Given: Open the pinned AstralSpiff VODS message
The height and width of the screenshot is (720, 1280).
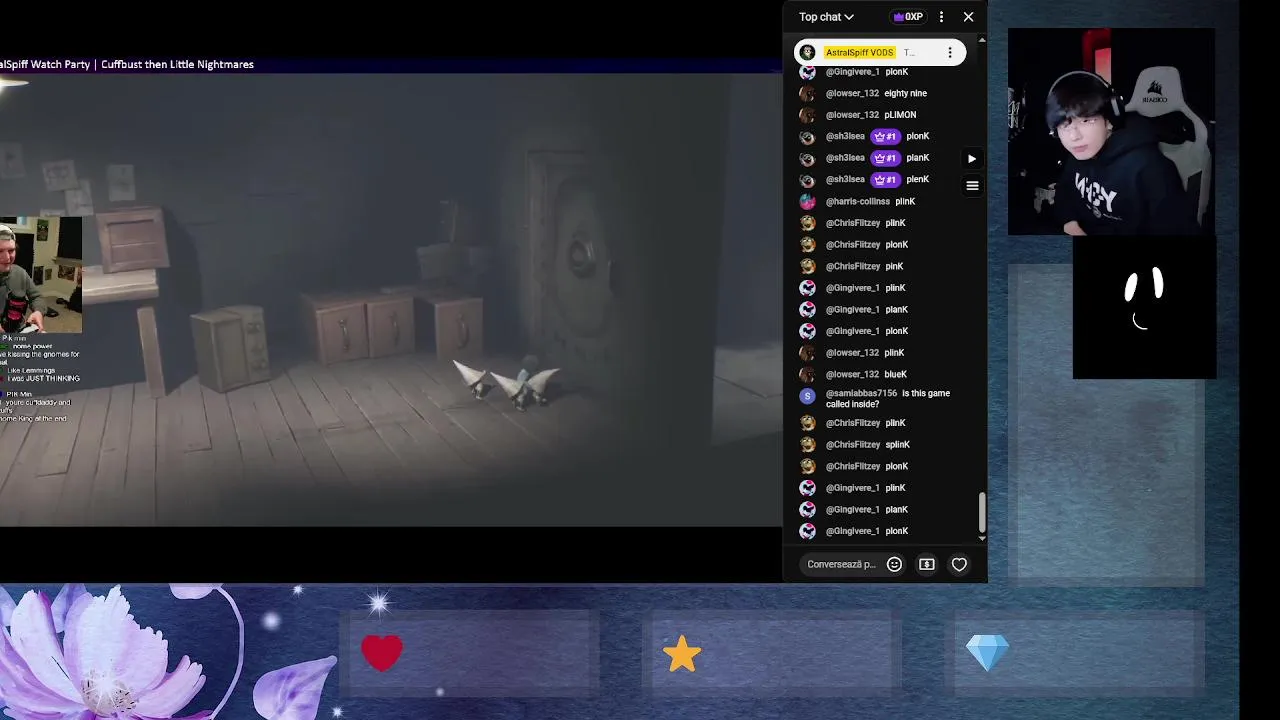Looking at the screenshot, I should [880, 52].
